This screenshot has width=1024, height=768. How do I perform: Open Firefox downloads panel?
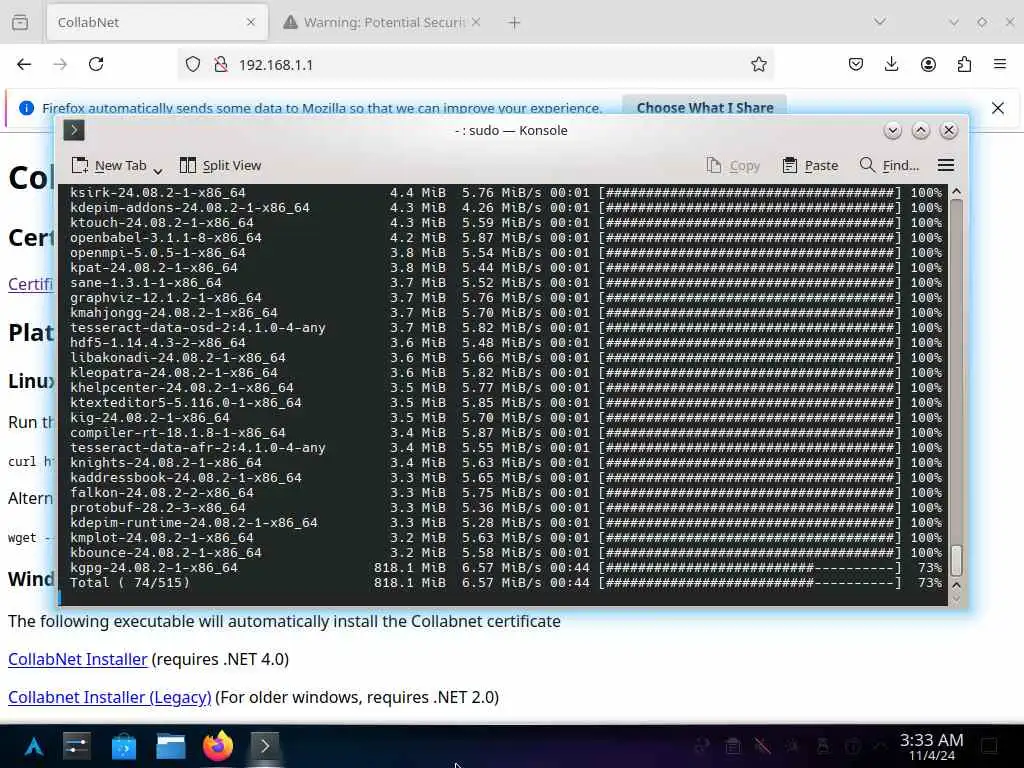click(891, 64)
